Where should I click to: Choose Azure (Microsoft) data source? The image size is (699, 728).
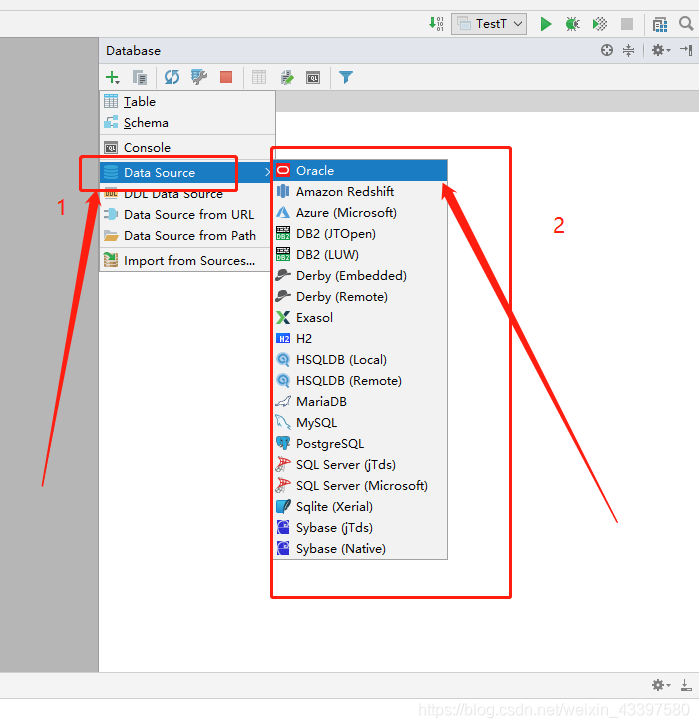pyautogui.click(x=361, y=213)
